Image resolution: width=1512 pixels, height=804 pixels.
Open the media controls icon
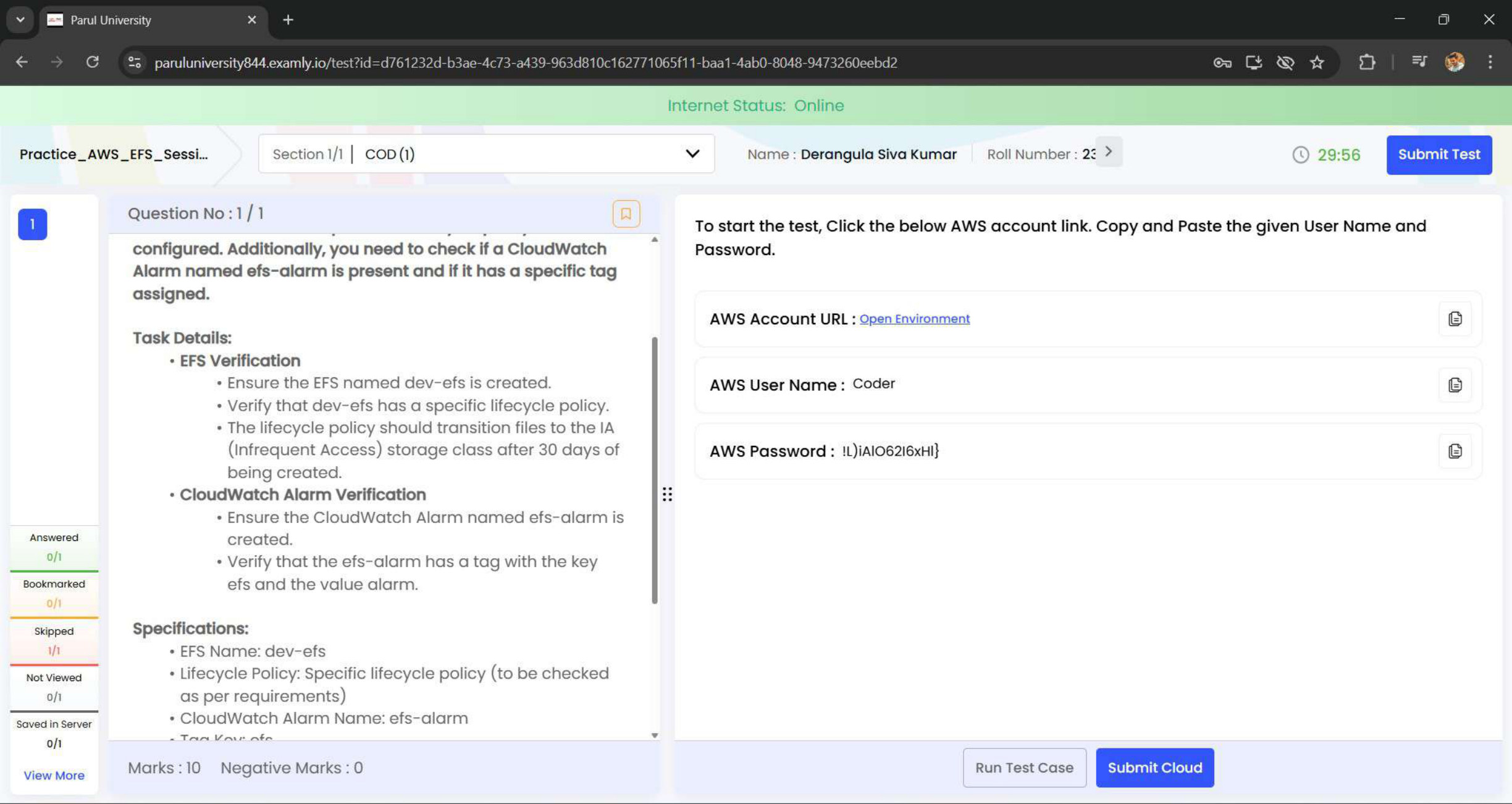(x=1419, y=62)
